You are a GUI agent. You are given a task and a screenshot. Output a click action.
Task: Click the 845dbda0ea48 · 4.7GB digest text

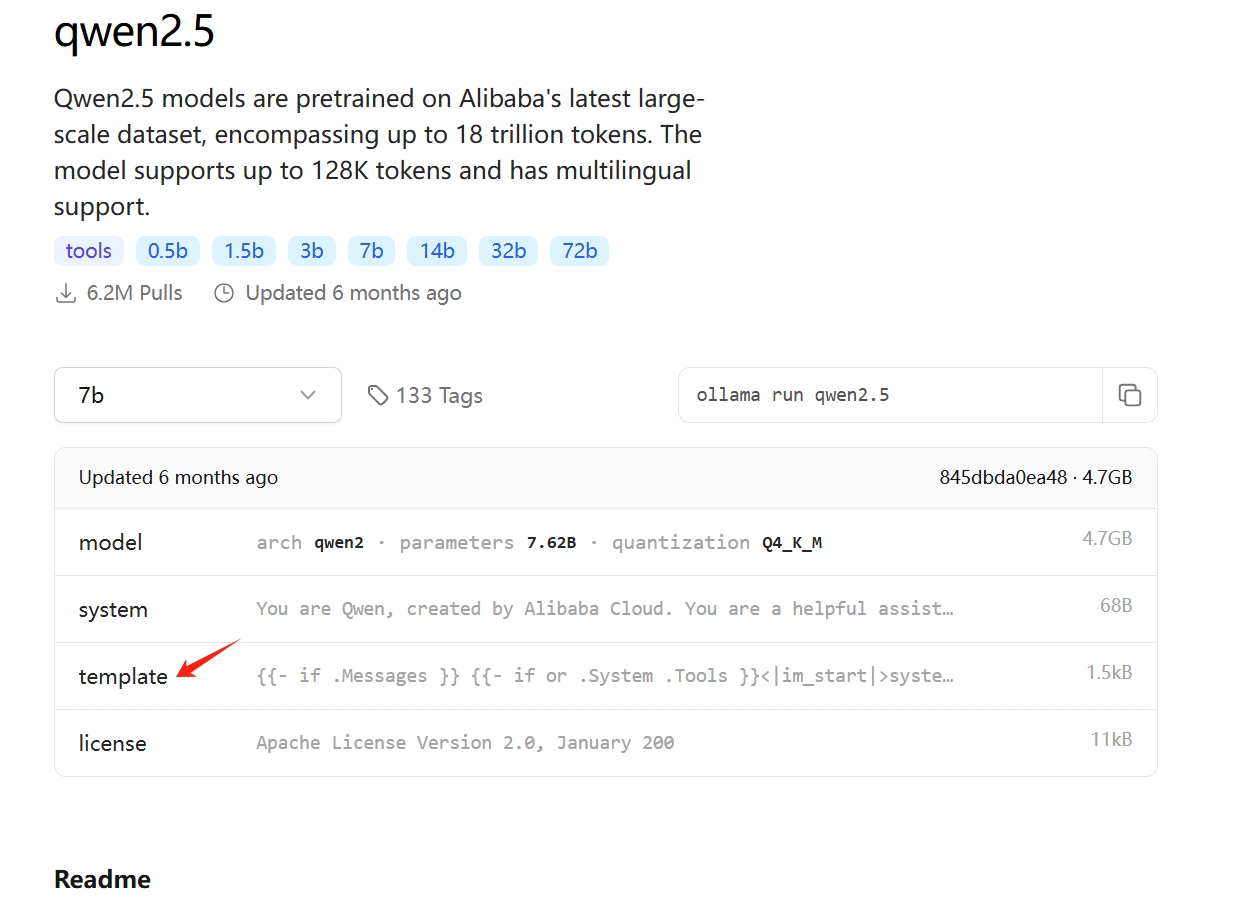coord(1035,477)
